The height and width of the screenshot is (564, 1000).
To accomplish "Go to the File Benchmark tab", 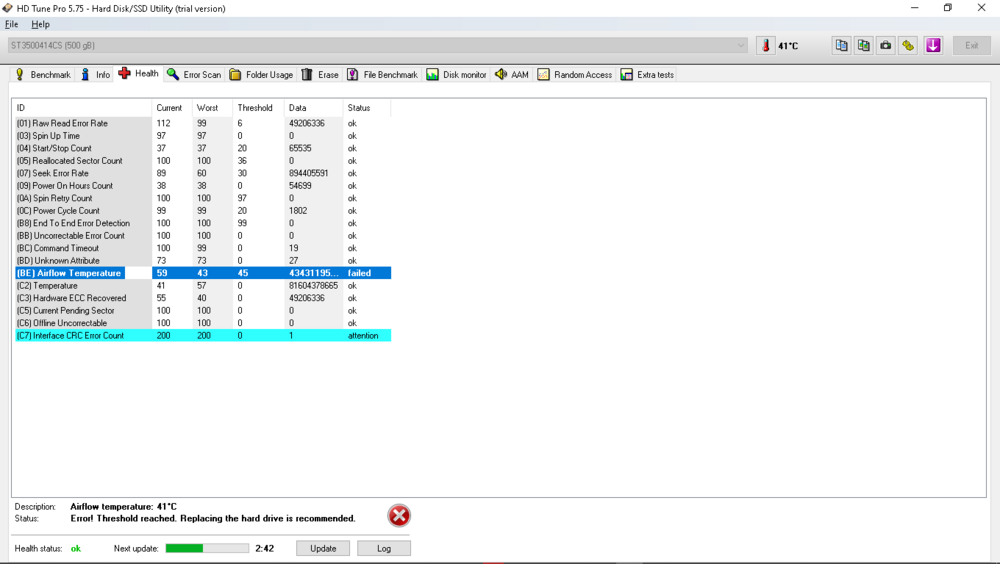I will pos(383,75).
